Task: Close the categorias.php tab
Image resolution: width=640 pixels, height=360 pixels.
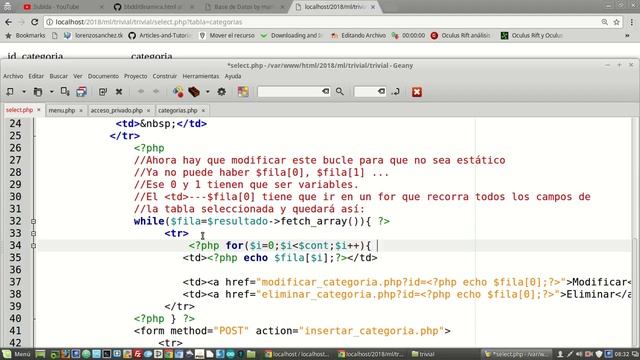Action: 203,110
